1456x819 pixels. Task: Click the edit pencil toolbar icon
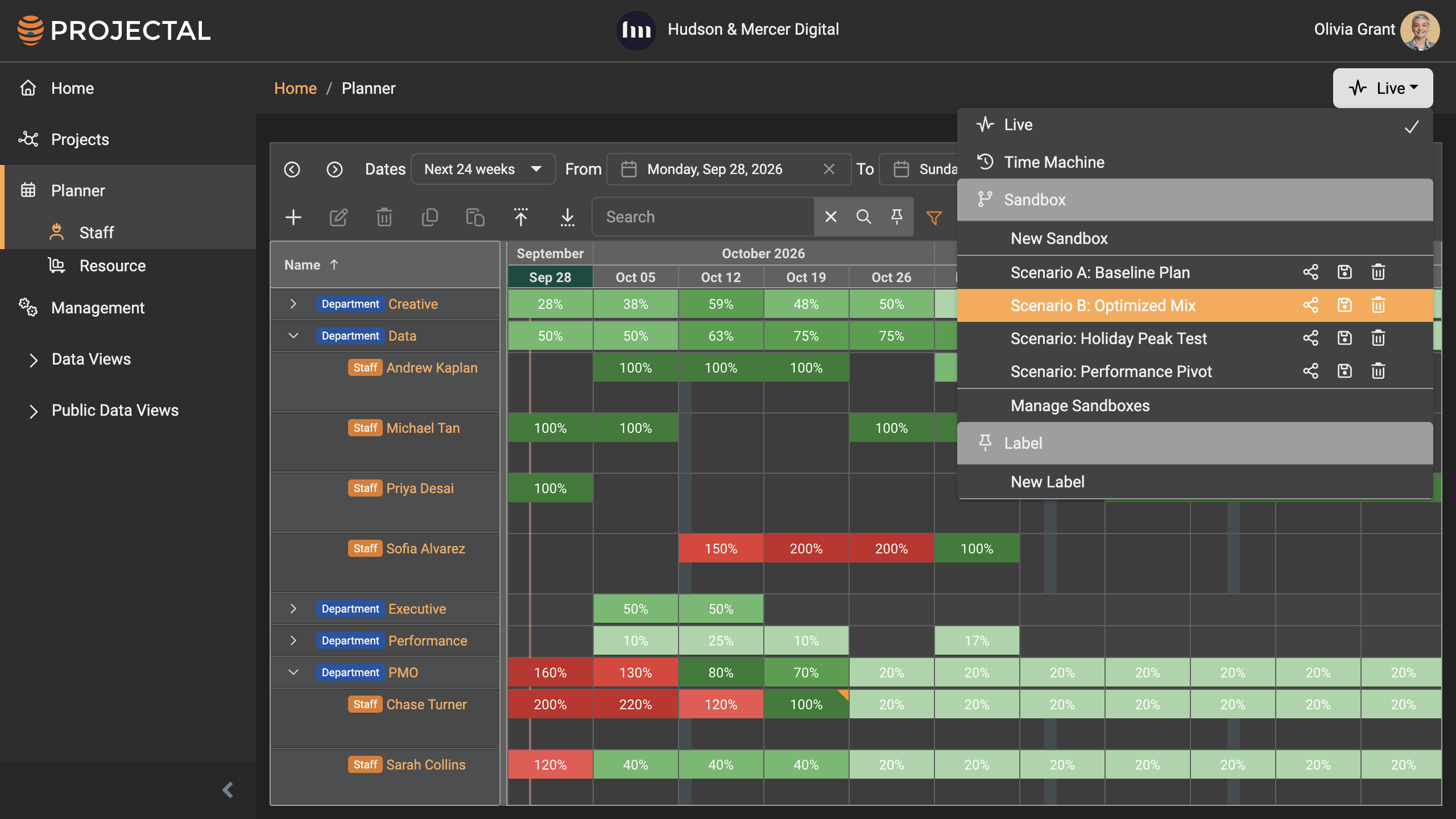click(x=338, y=217)
